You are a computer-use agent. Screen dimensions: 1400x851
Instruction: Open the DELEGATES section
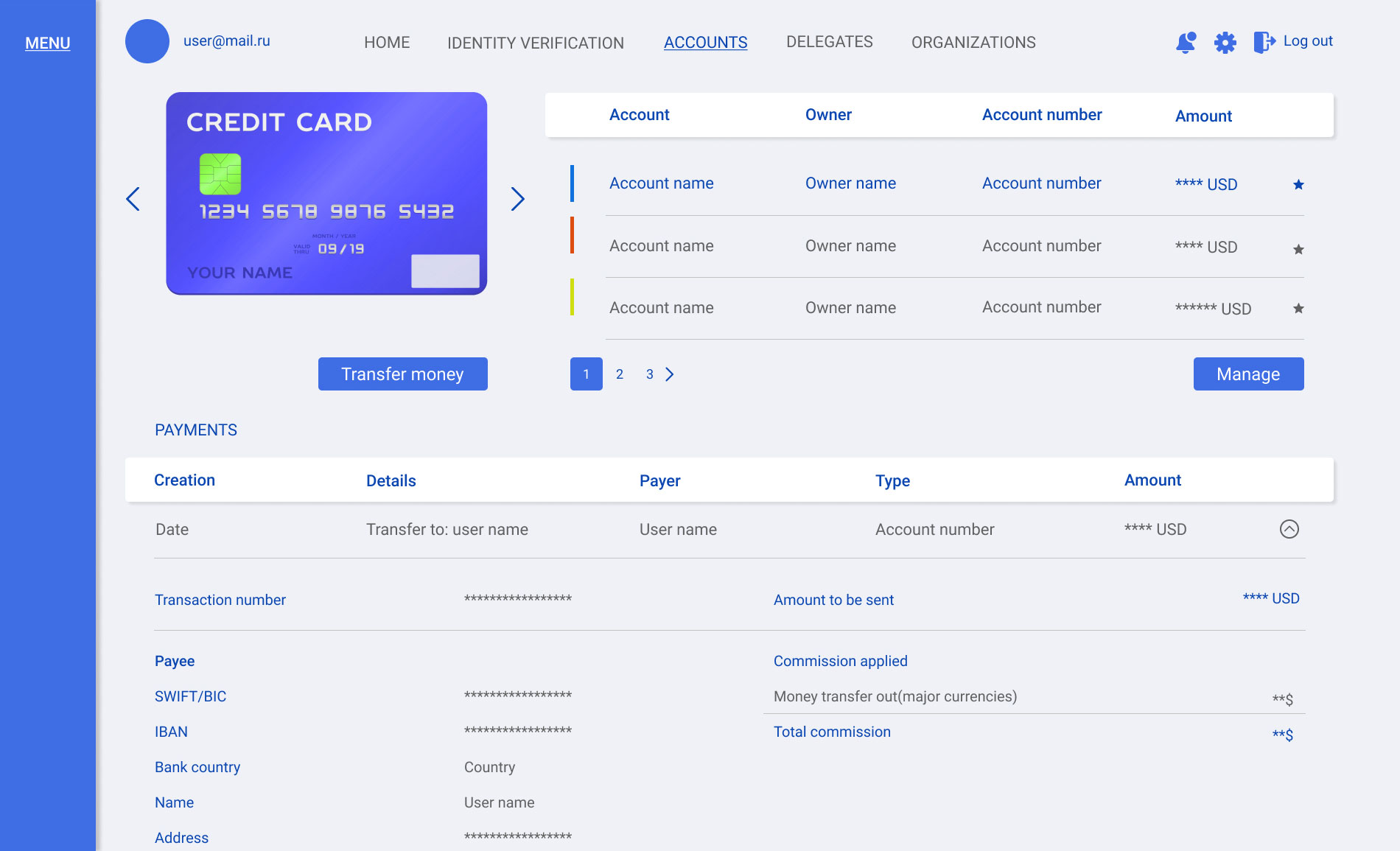(829, 42)
